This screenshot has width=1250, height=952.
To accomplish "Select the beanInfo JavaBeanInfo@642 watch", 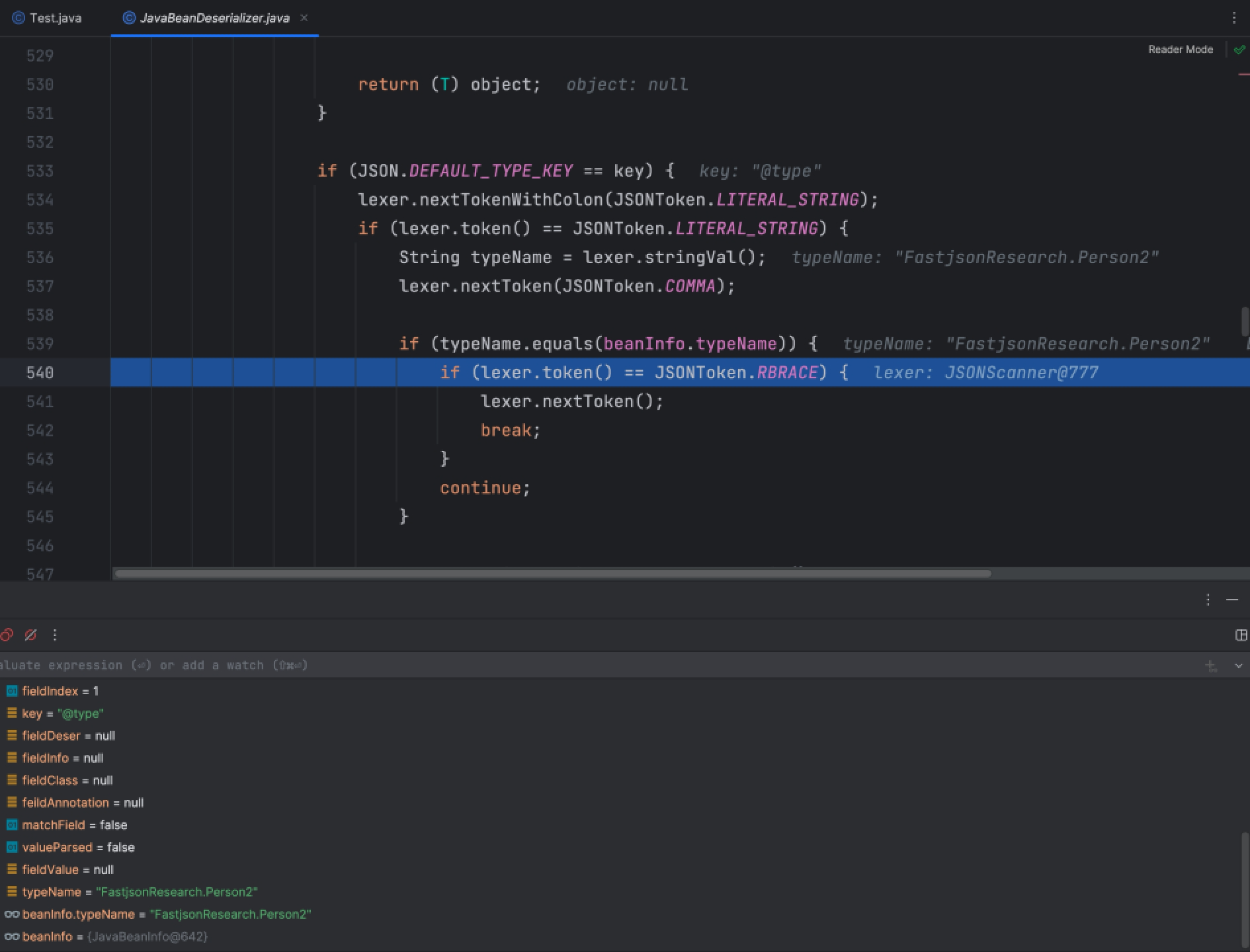I will (x=106, y=937).
